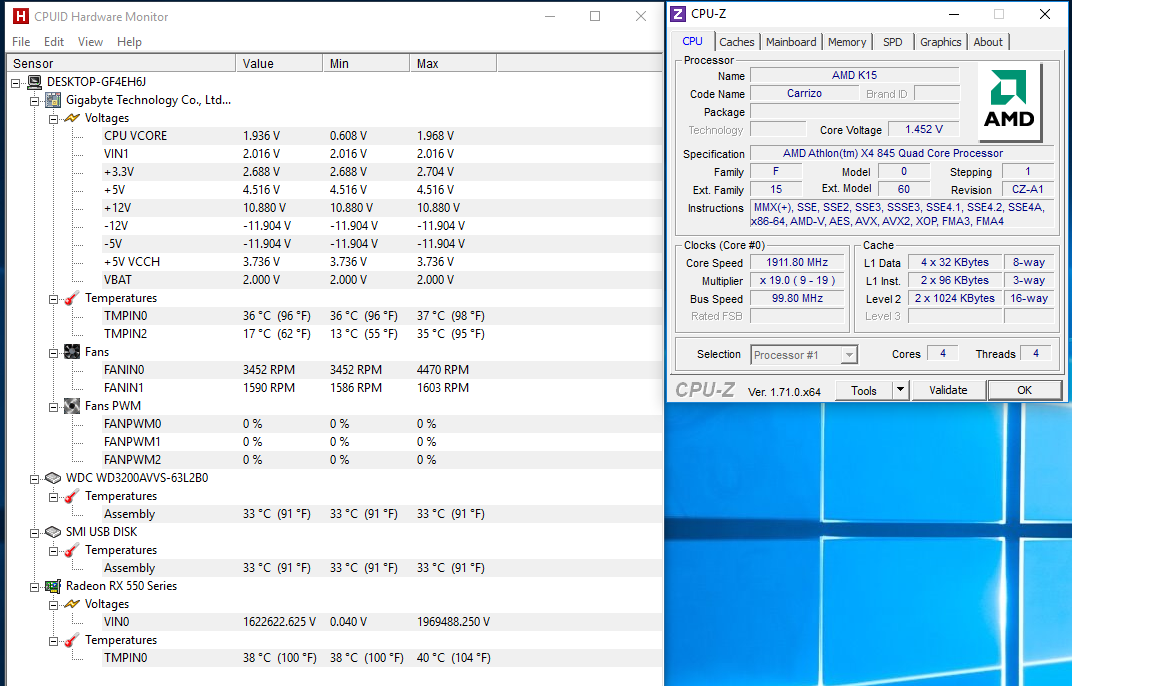This screenshot has width=1152, height=686.
Task: Click the computer icon beside DESKTOP-GF4EH6J
Action: [x=35, y=82]
